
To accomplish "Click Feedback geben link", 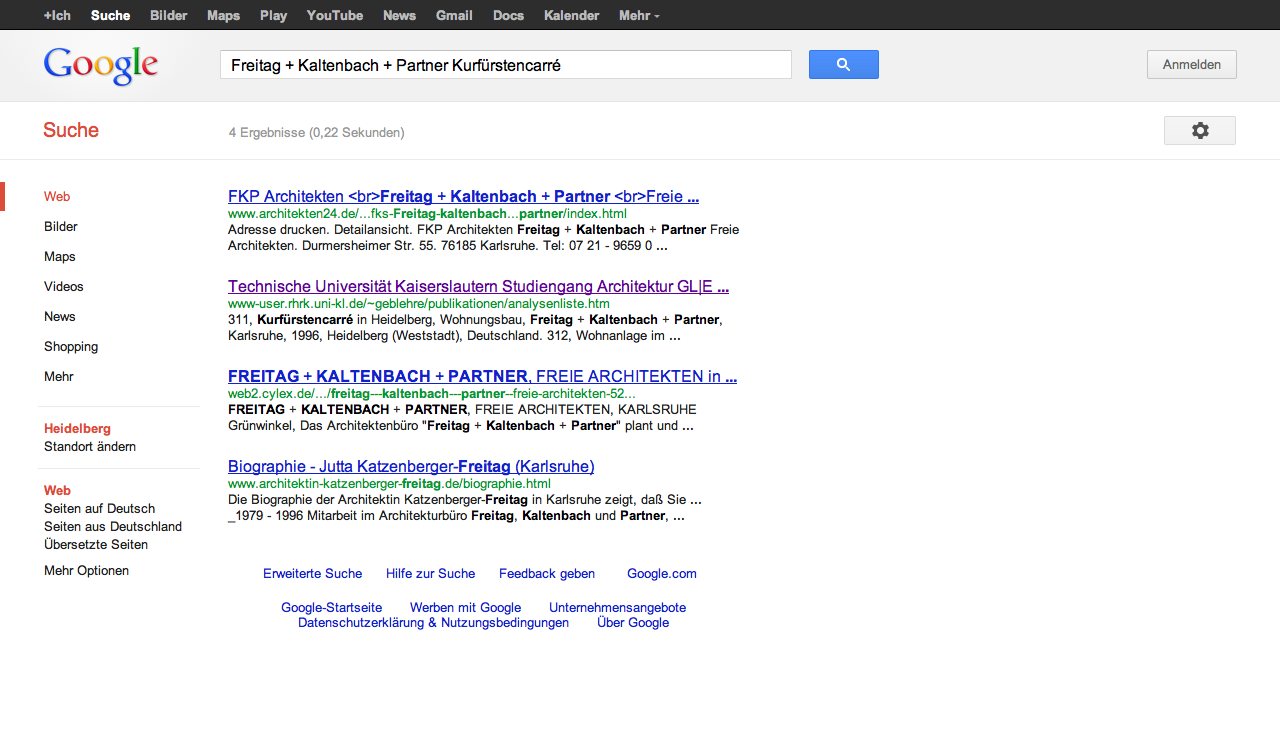I will (547, 574).
